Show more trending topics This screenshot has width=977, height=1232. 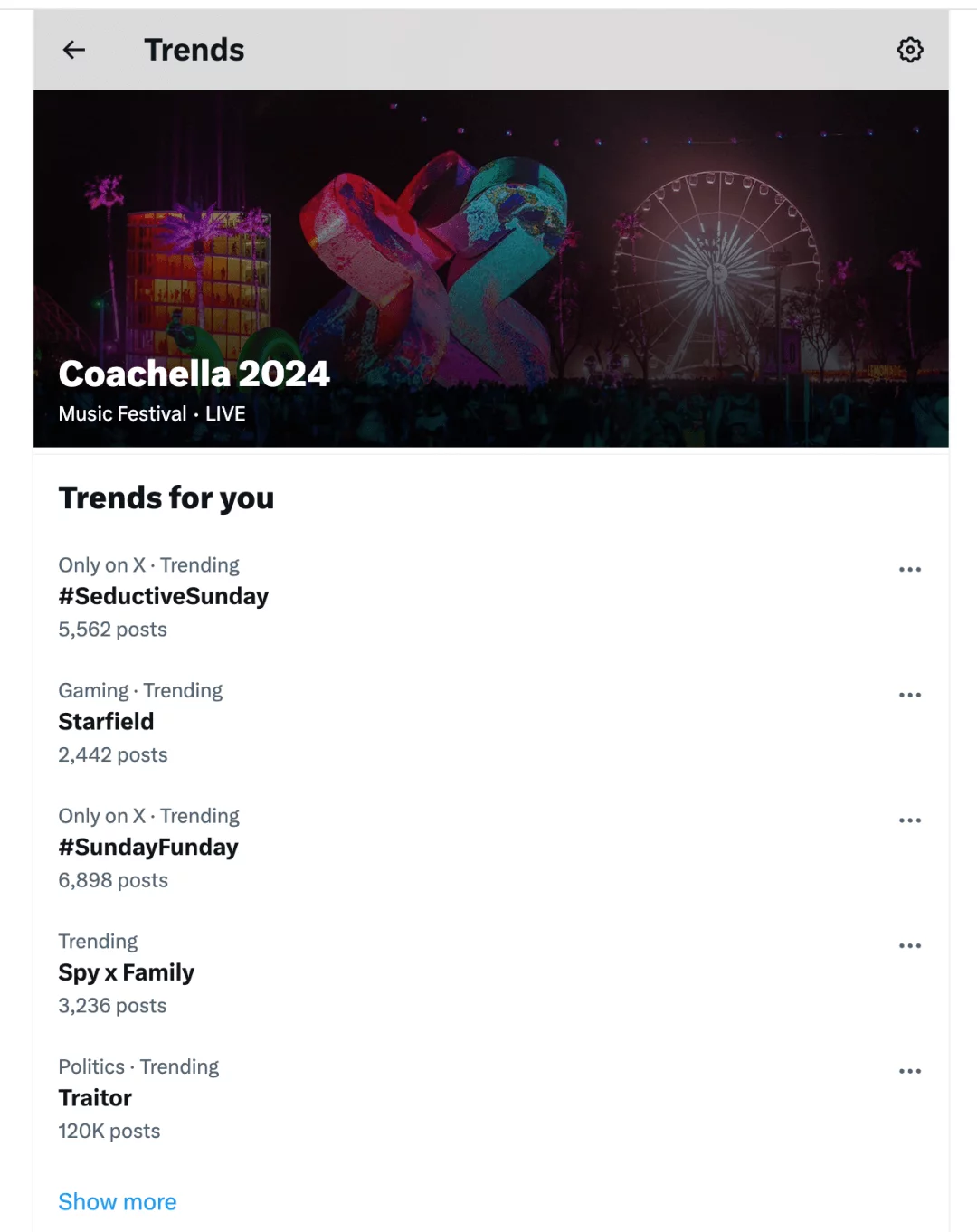pyautogui.click(x=118, y=1201)
